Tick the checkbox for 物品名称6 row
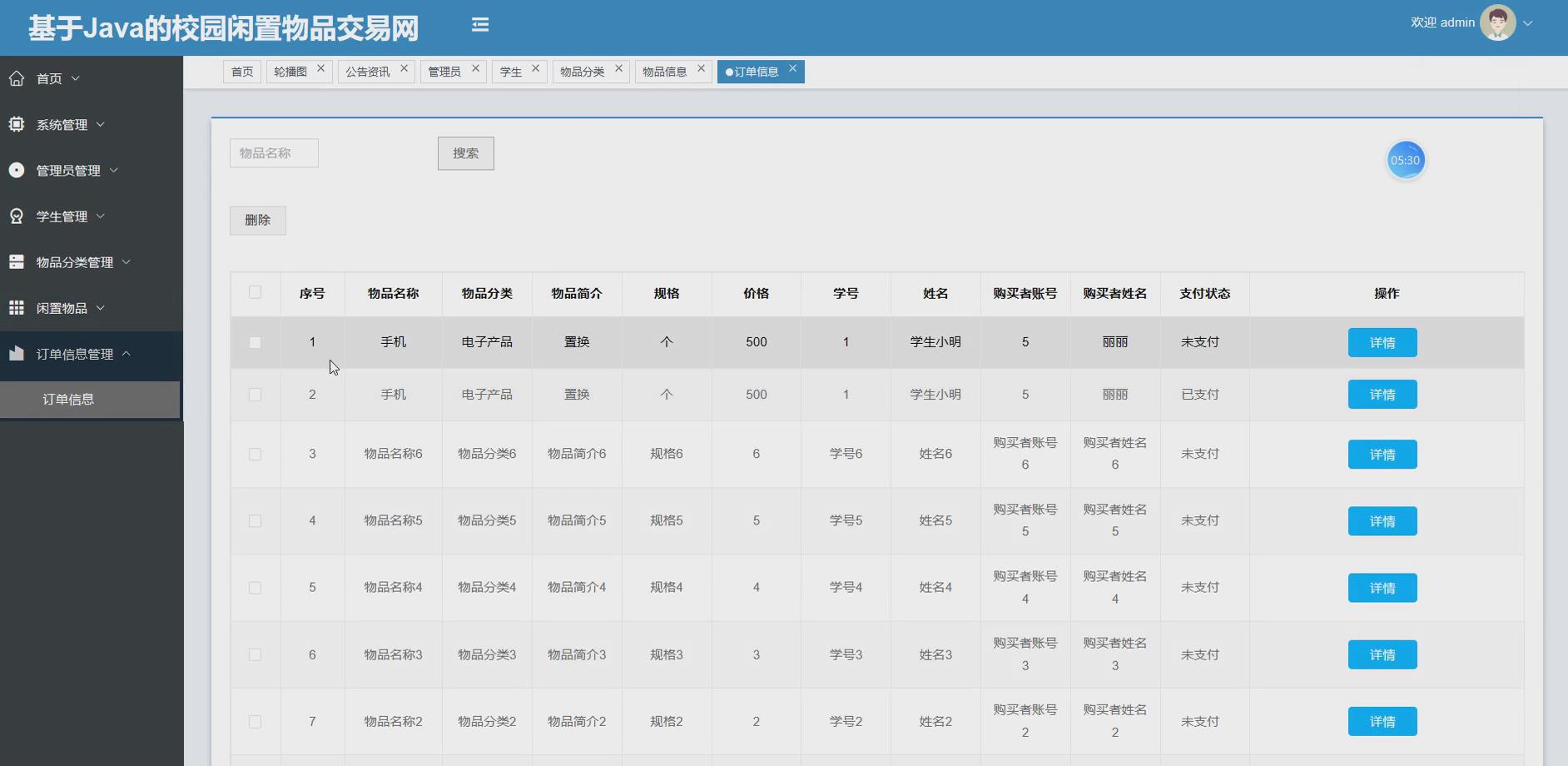The image size is (1568, 766). point(255,455)
